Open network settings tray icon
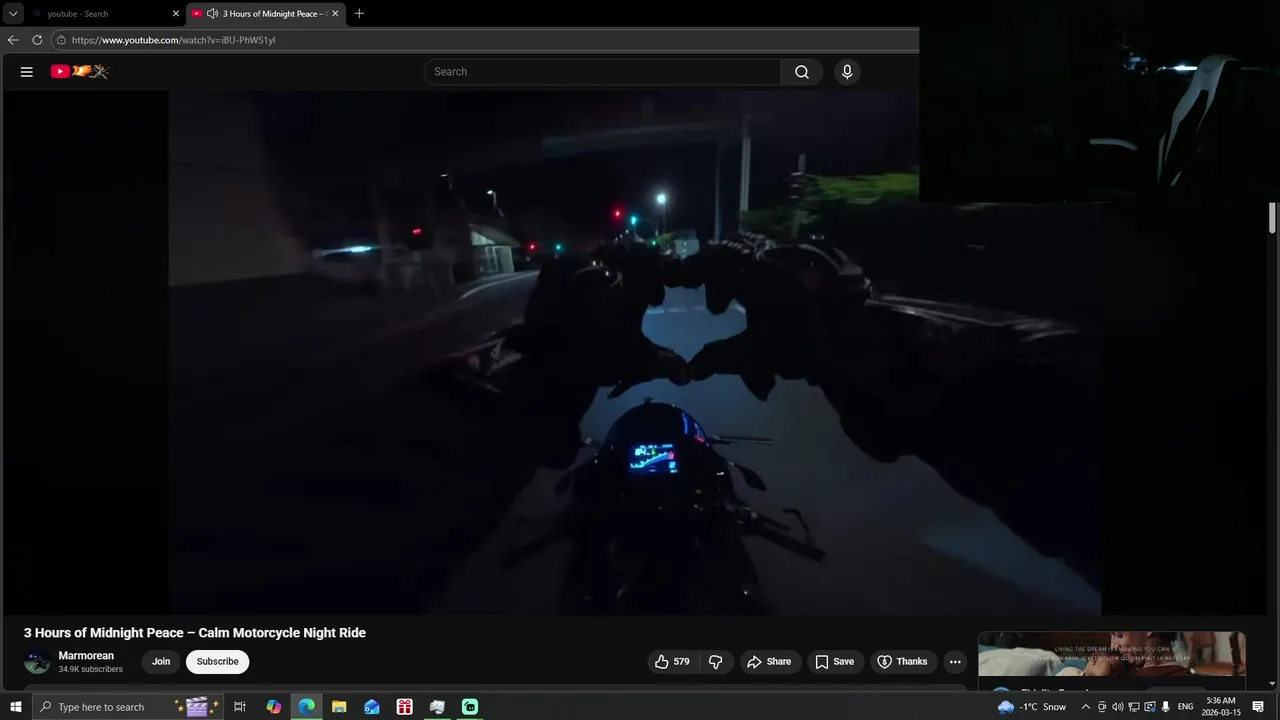Viewport: 1280px width, 720px height. (x=1134, y=707)
